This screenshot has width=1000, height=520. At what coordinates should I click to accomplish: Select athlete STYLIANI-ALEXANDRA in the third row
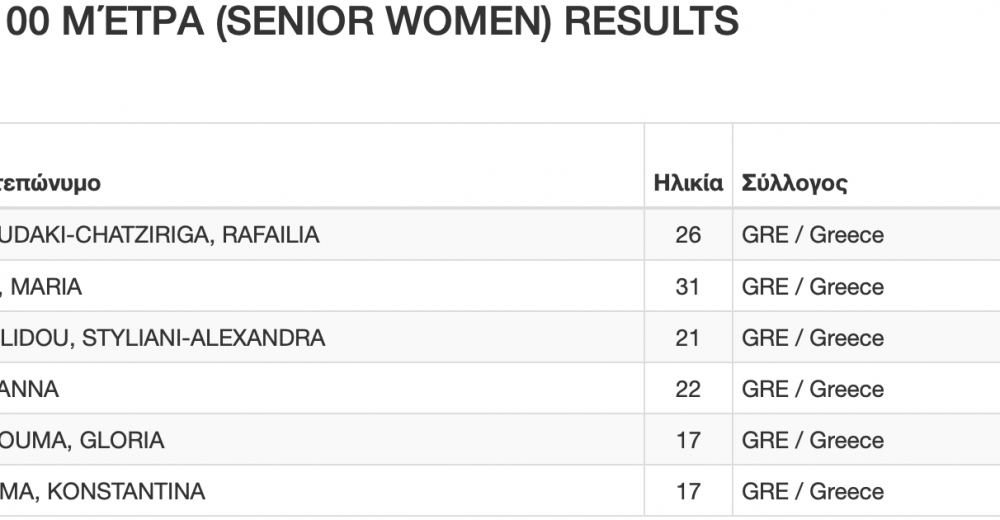163,338
